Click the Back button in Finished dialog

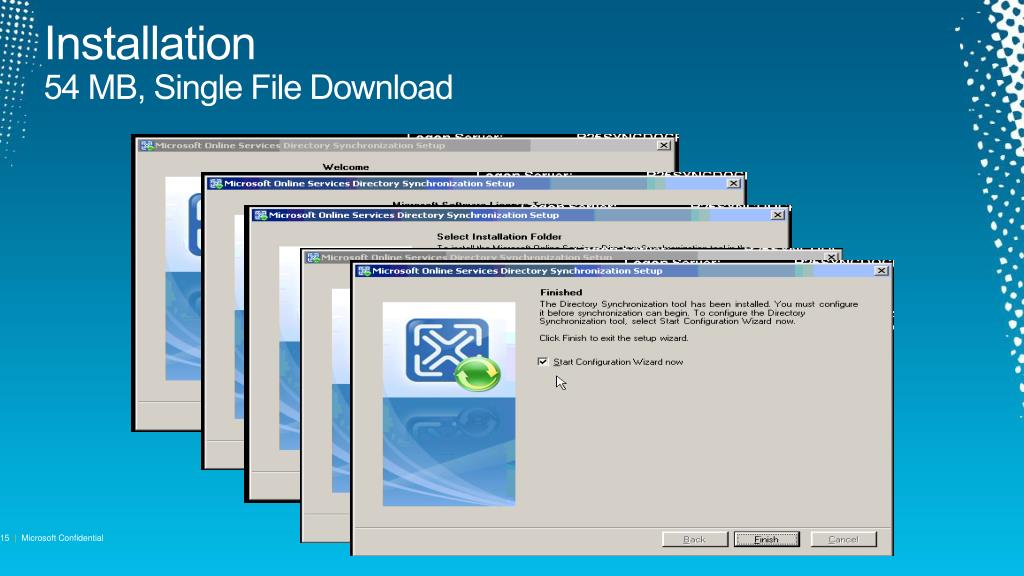(694, 539)
